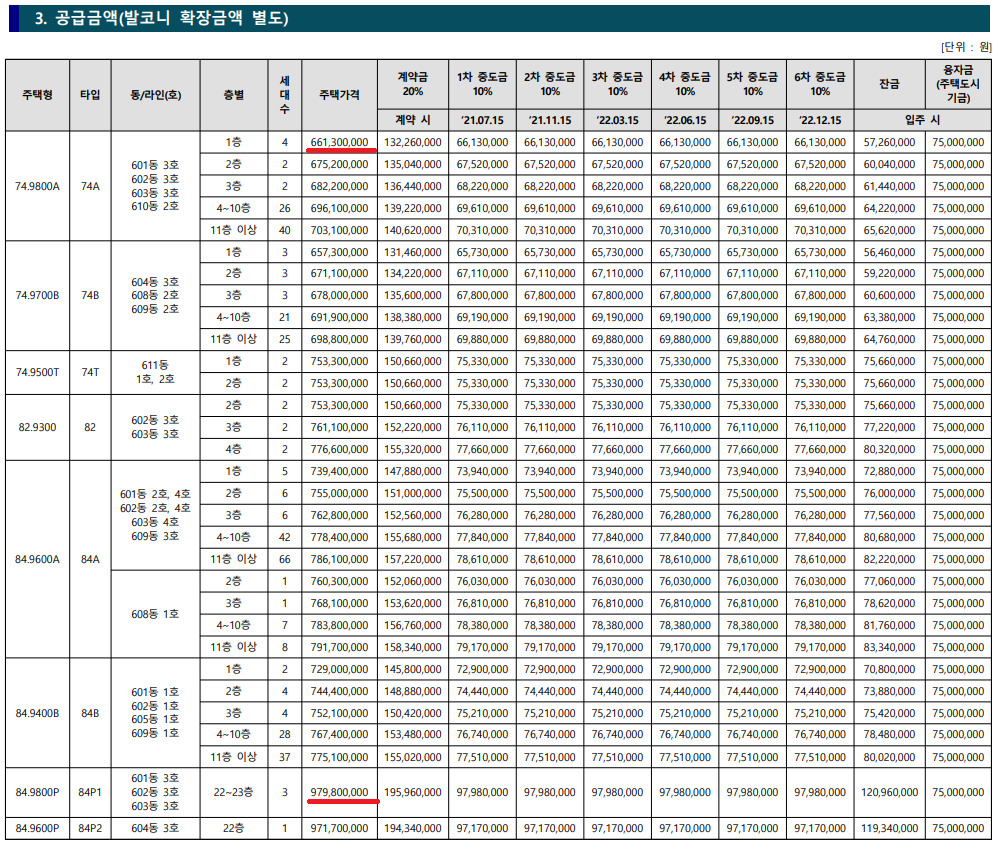Select the housing type cell '74.9700B'
Screen dimensions: 998x852
pyautogui.click(x=38, y=295)
